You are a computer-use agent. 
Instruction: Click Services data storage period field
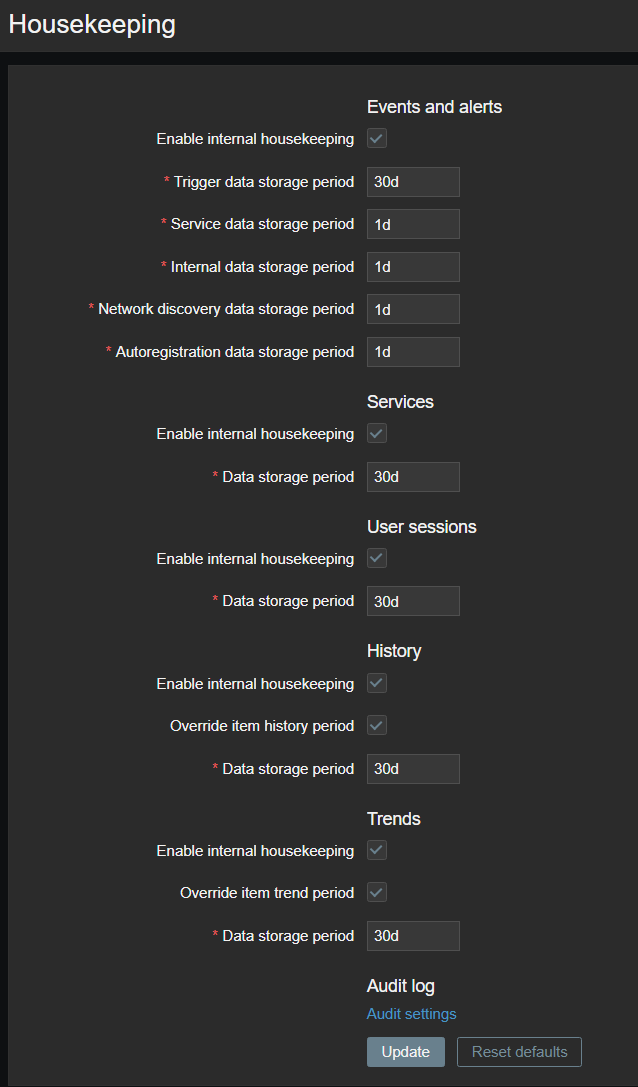(413, 477)
